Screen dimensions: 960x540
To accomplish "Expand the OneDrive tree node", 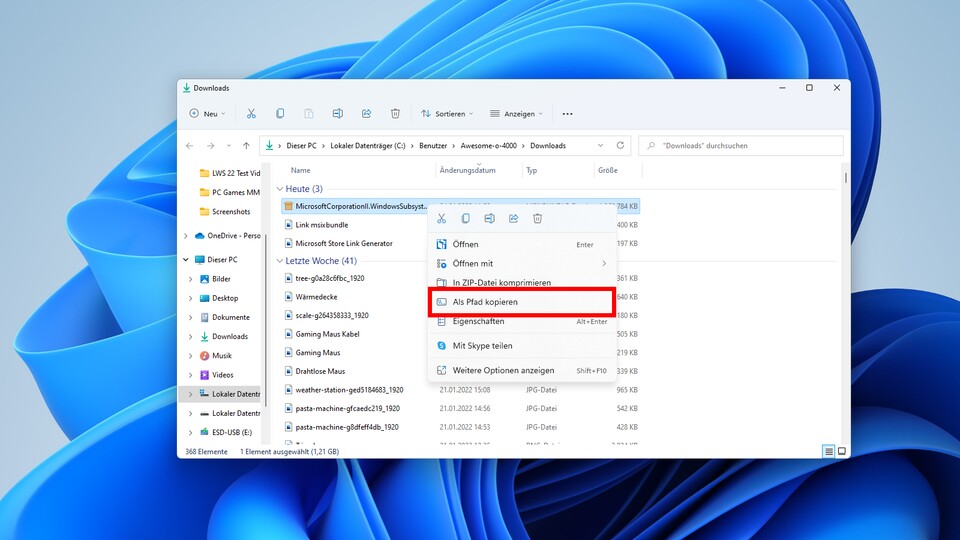I will click(186, 236).
